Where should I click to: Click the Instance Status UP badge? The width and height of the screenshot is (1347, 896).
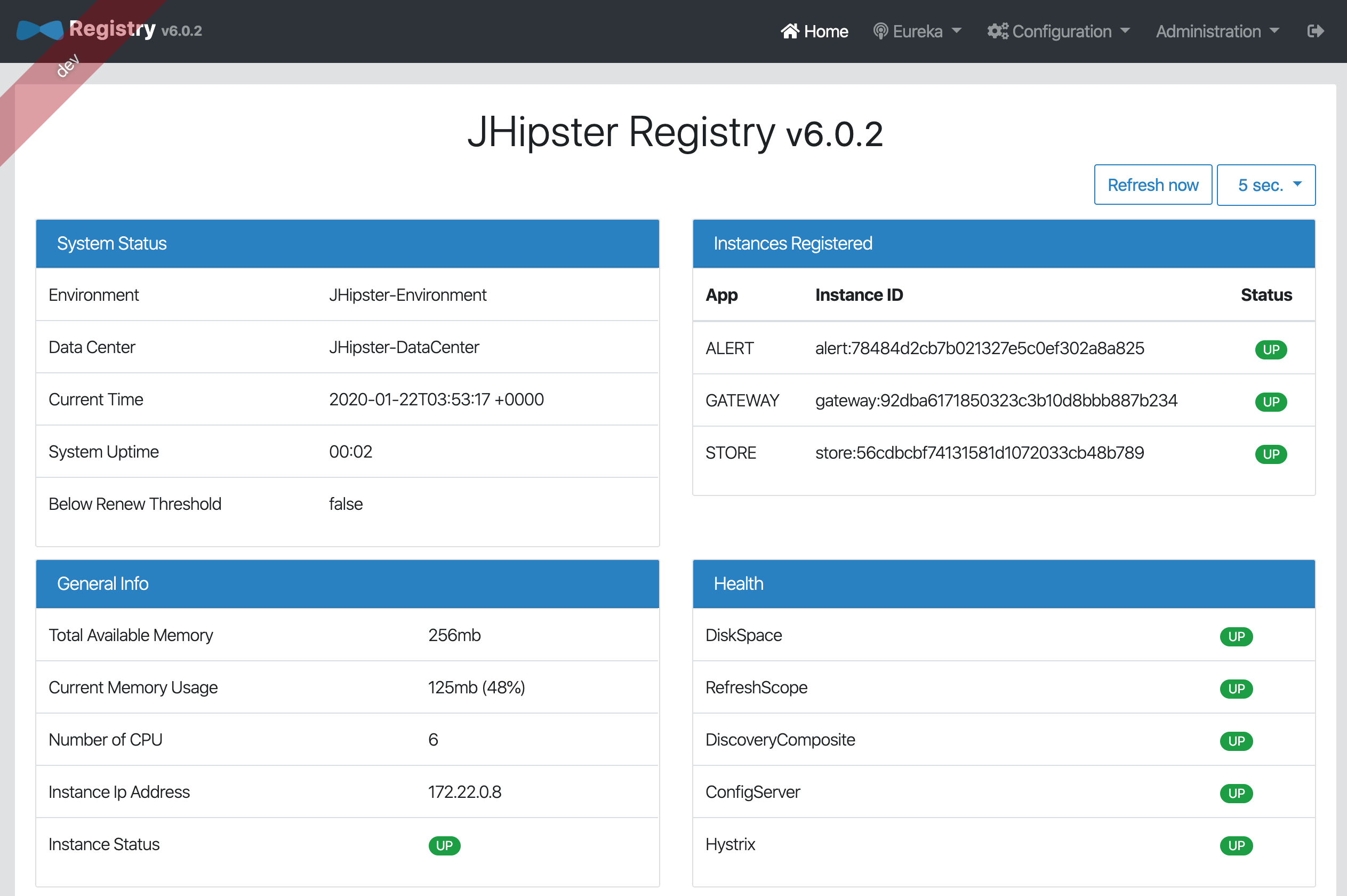coord(444,845)
